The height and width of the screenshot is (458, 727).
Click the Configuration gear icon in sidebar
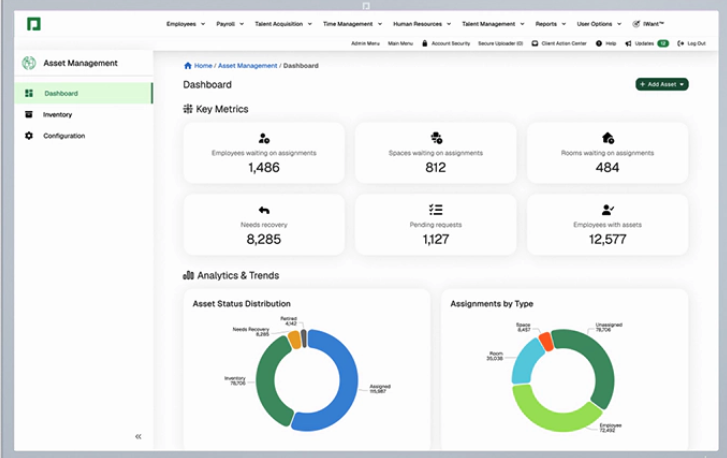pyautogui.click(x=29, y=136)
